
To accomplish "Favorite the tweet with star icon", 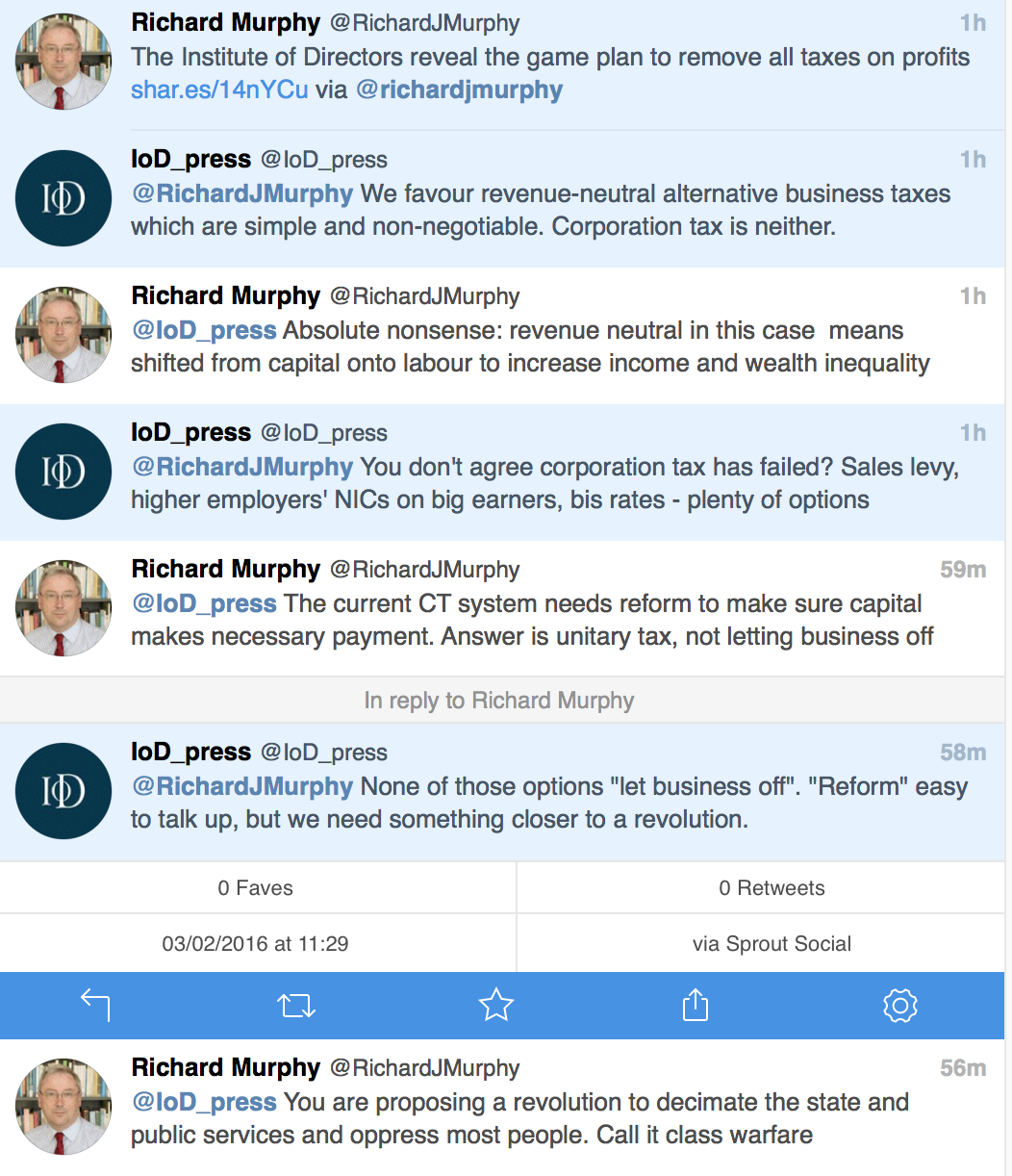I will pyautogui.click(x=496, y=1006).
